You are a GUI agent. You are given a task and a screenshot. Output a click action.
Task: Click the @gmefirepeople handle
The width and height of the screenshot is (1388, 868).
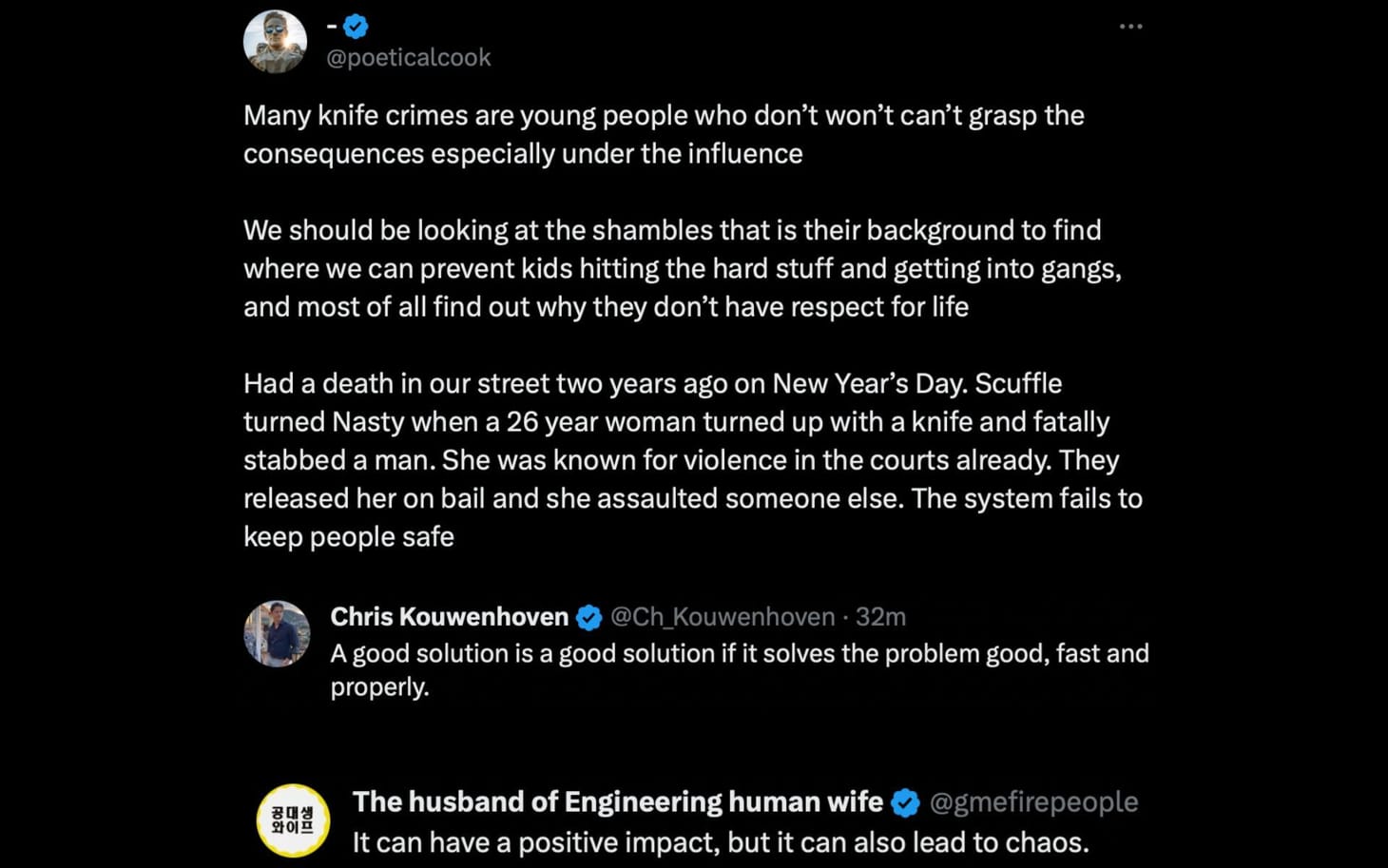pyautogui.click(x=1033, y=802)
